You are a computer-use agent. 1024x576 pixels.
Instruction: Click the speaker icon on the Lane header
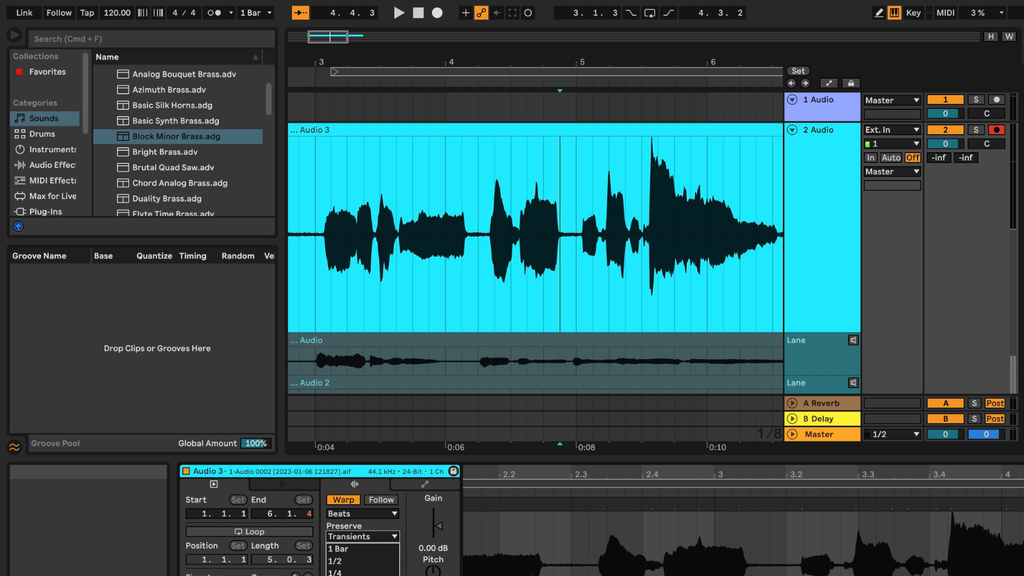pos(853,341)
